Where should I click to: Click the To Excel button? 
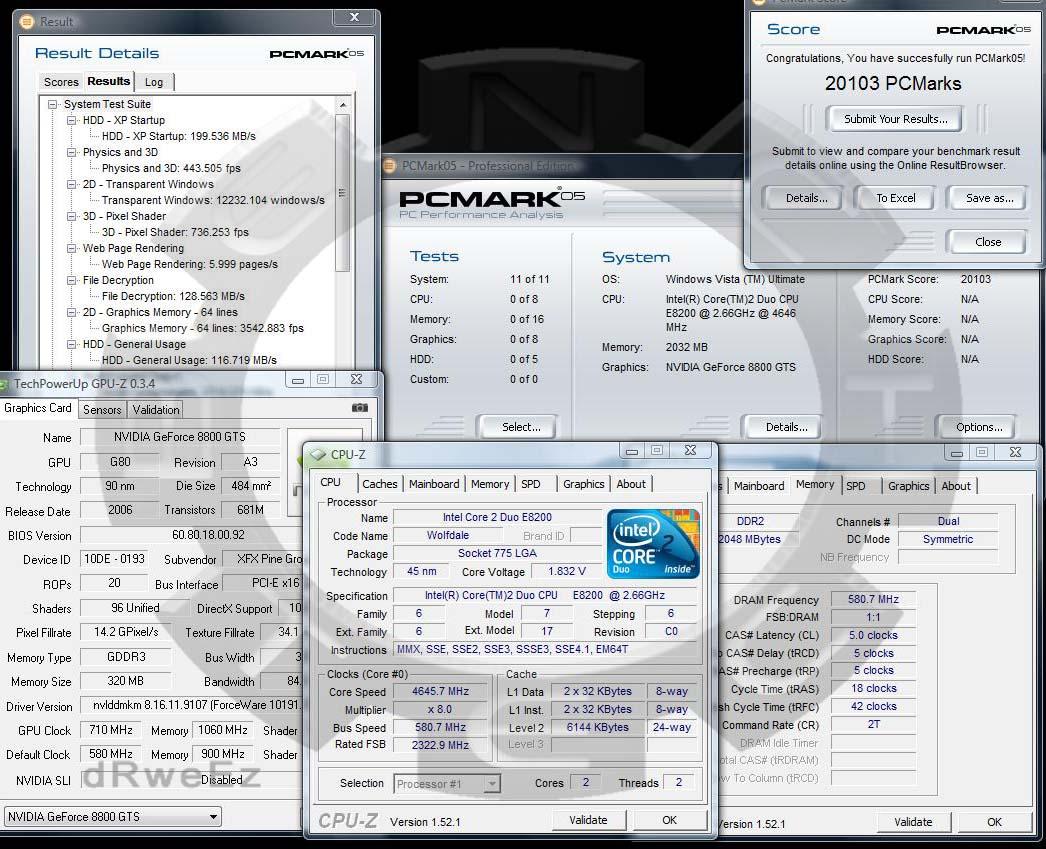coord(895,198)
